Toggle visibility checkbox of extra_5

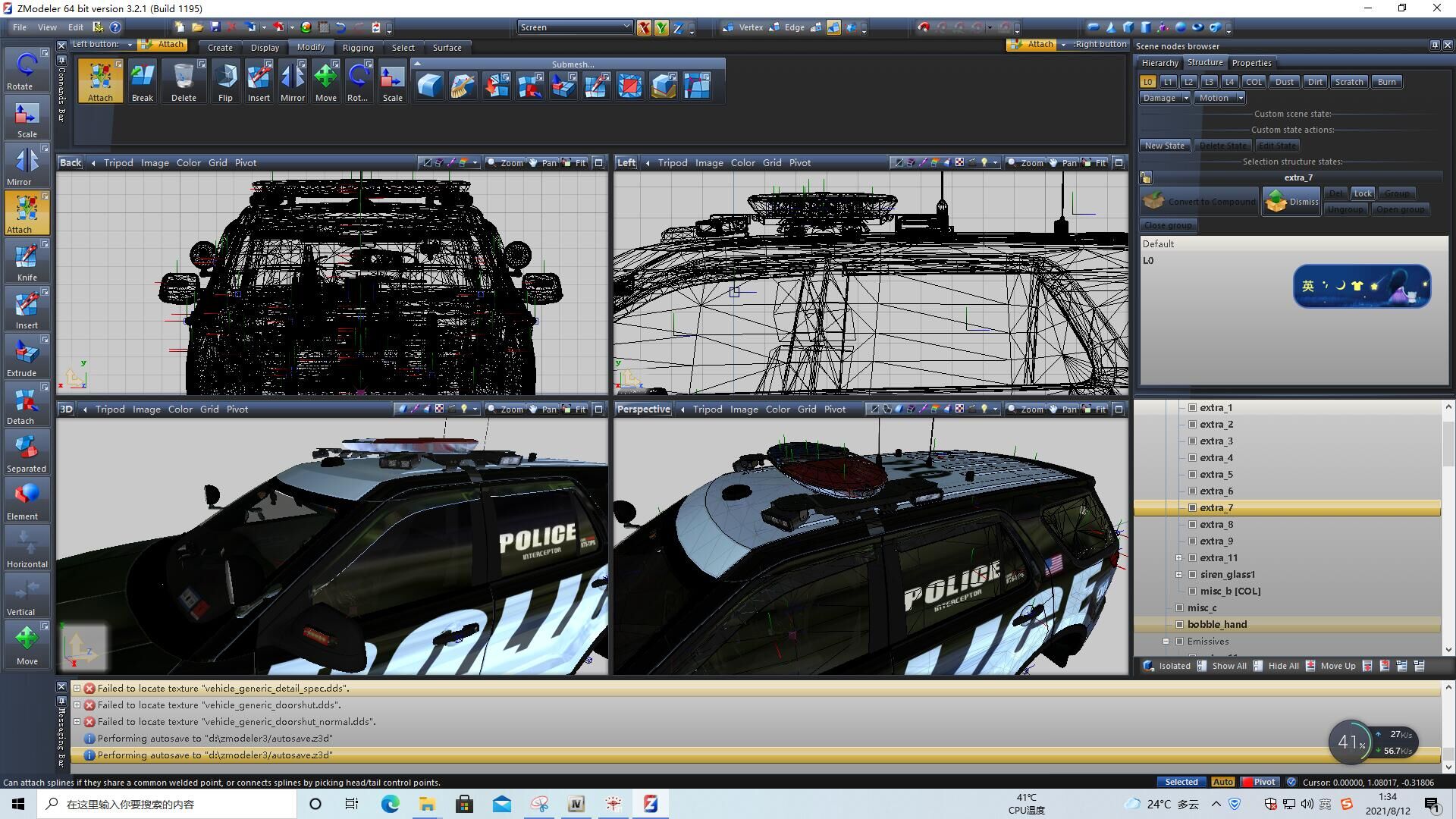[1192, 475]
